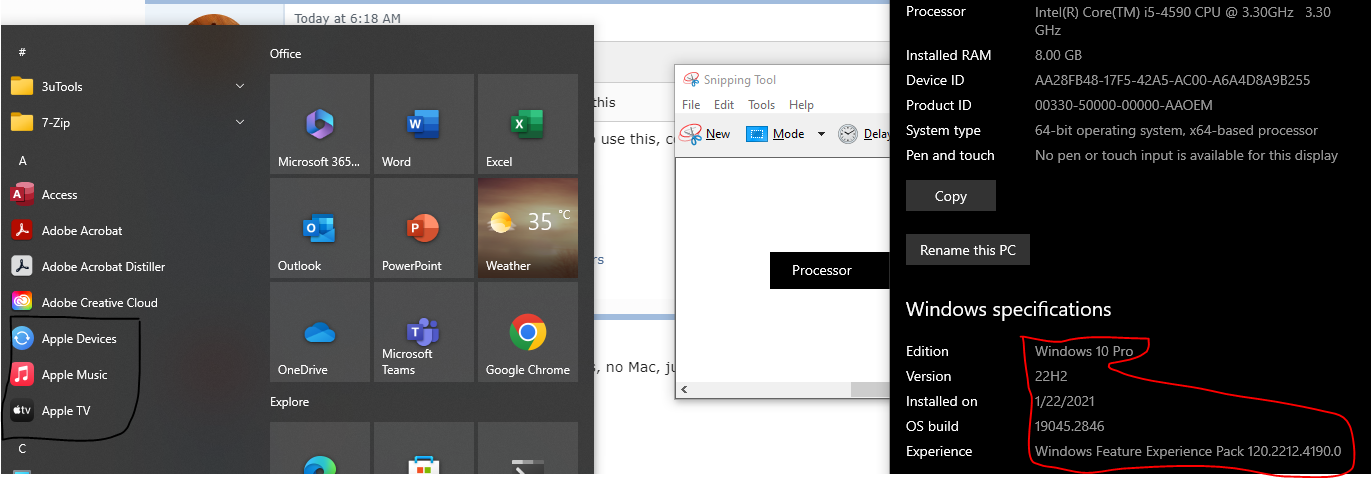1371x478 pixels.
Task: Expand the 3uTools folder chevron
Action: point(240,86)
